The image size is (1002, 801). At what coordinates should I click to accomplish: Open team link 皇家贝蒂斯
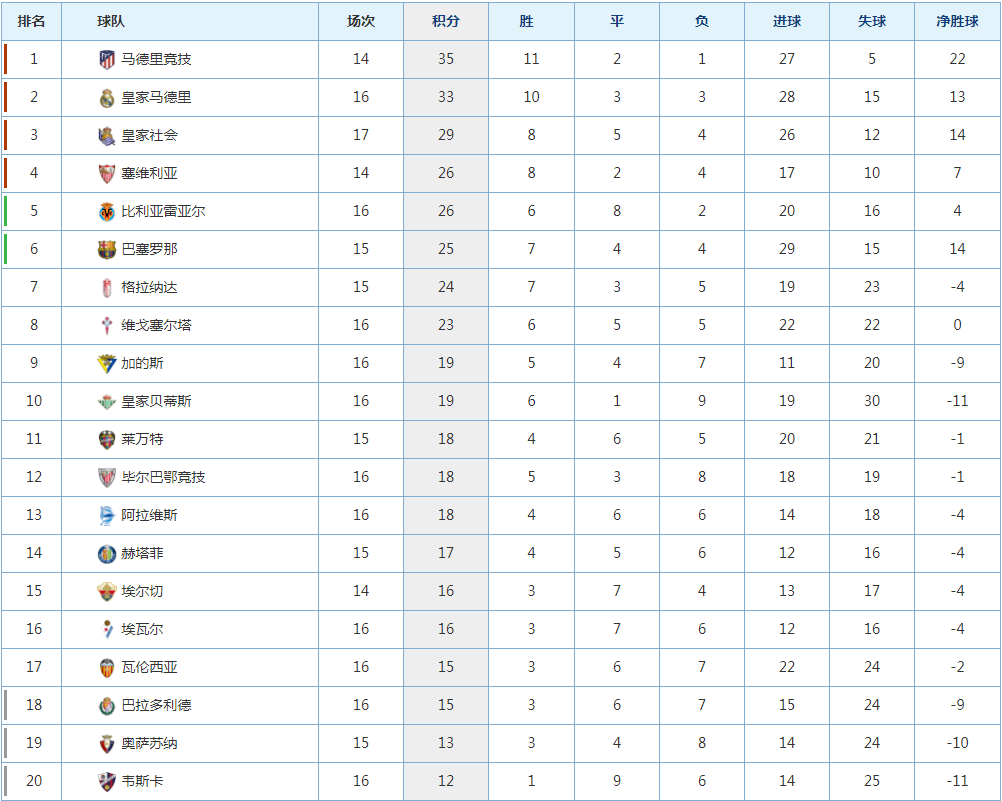click(157, 401)
